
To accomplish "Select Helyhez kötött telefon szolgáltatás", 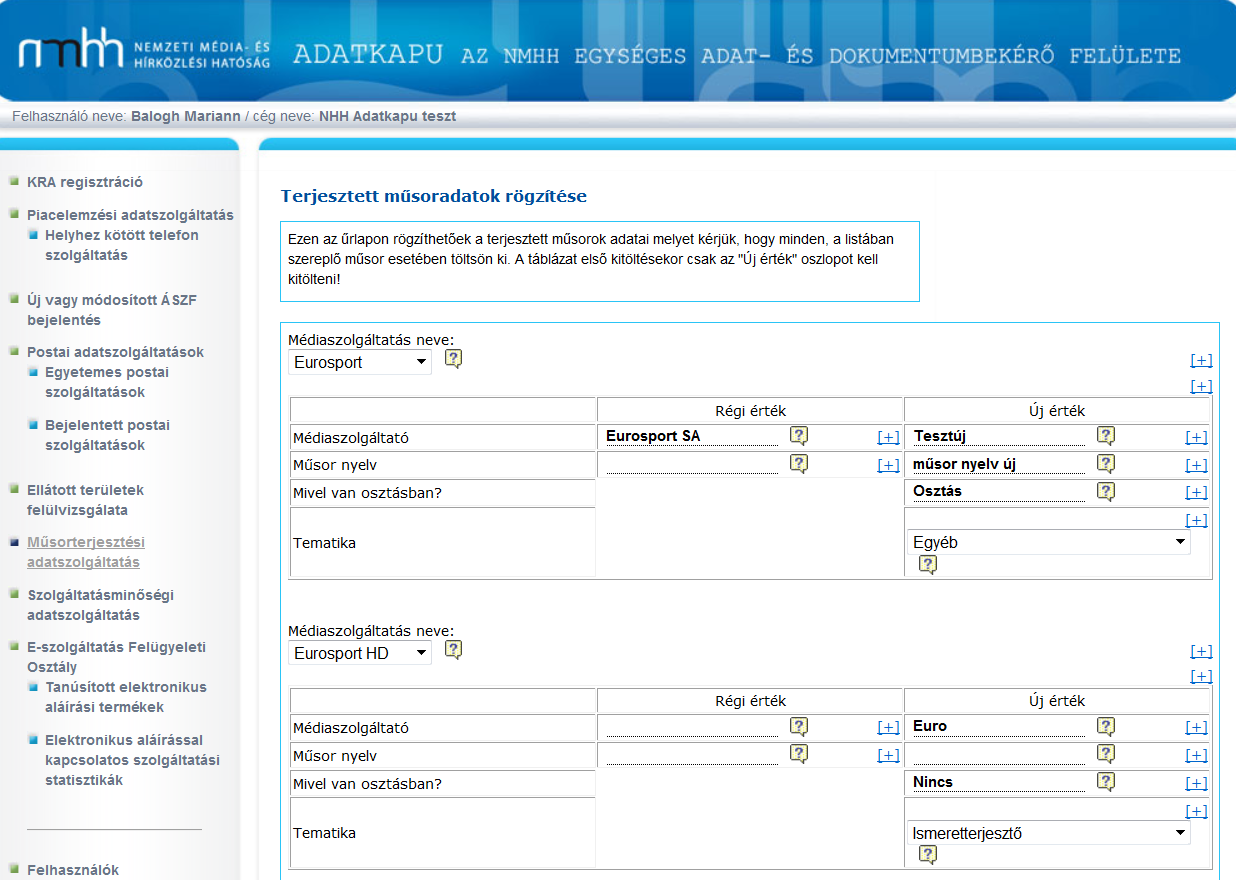I will pyautogui.click(x=122, y=245).
